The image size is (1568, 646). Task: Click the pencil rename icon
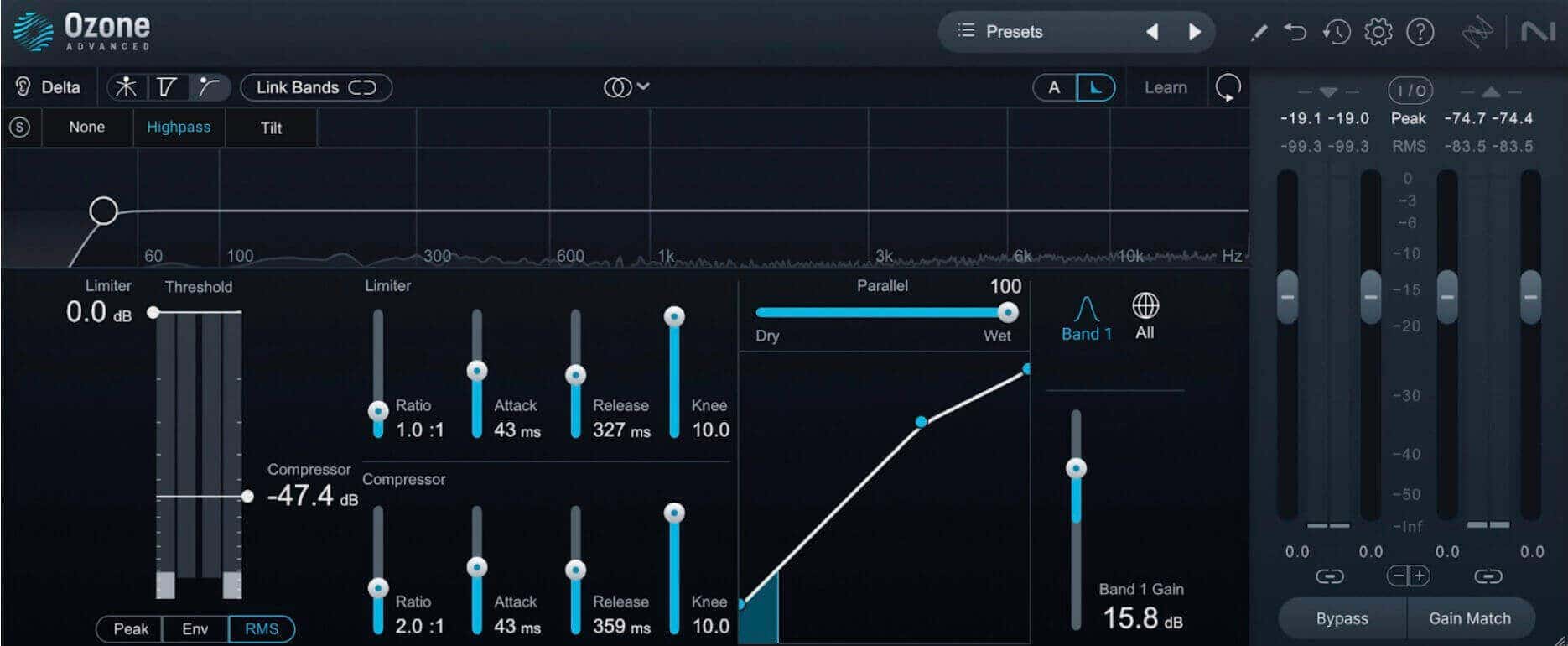pyautogui.click(x=1258, y=33)
